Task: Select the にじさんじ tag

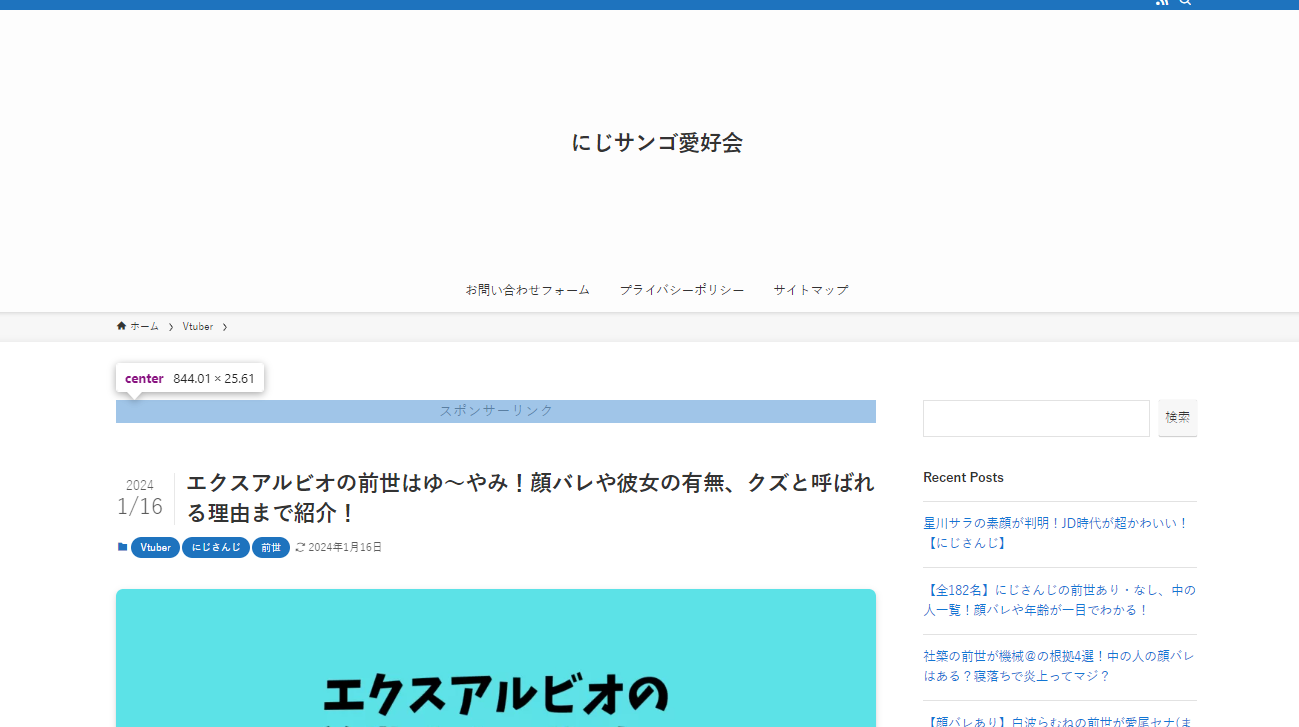Action: tap(216, 547)
